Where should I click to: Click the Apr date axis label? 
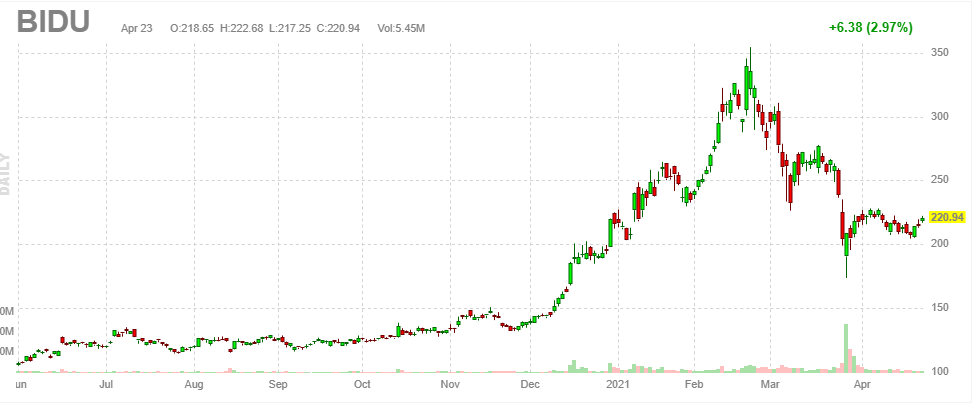(x=861, y=385)
